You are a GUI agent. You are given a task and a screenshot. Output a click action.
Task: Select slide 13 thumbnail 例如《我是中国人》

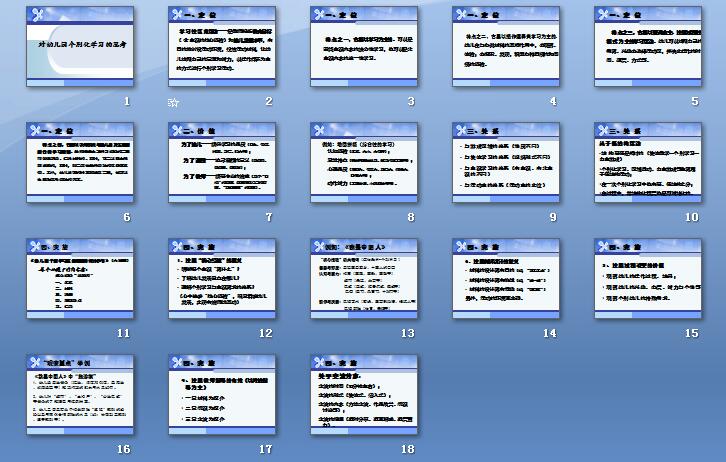[364, 279]
